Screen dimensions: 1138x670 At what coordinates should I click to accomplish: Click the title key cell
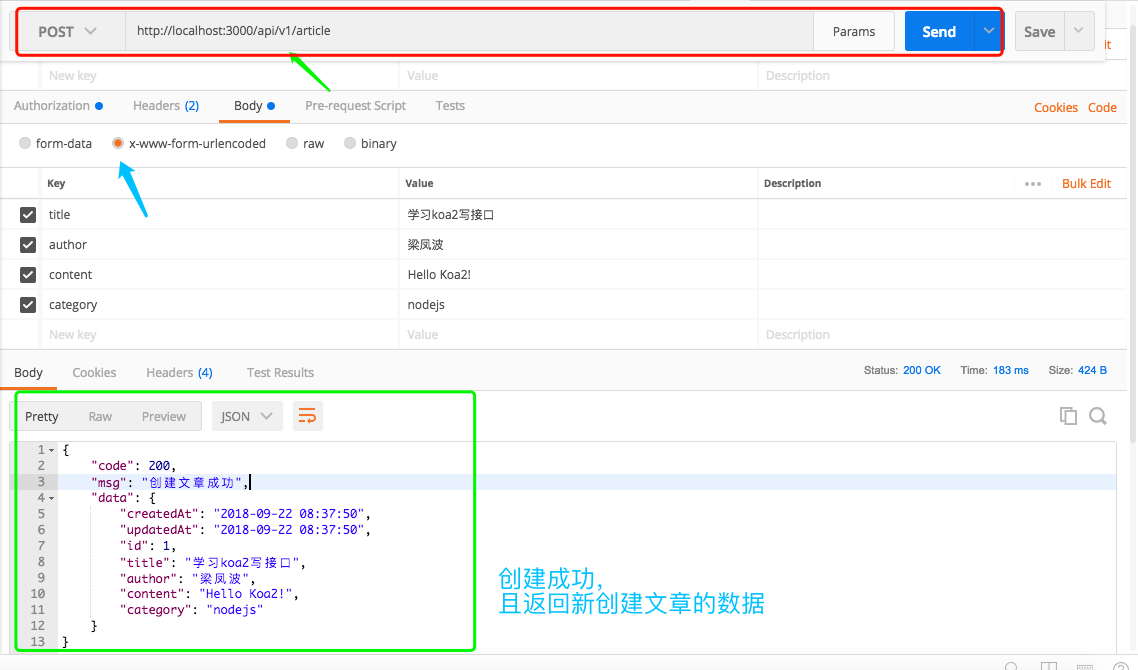click(219, 215)
